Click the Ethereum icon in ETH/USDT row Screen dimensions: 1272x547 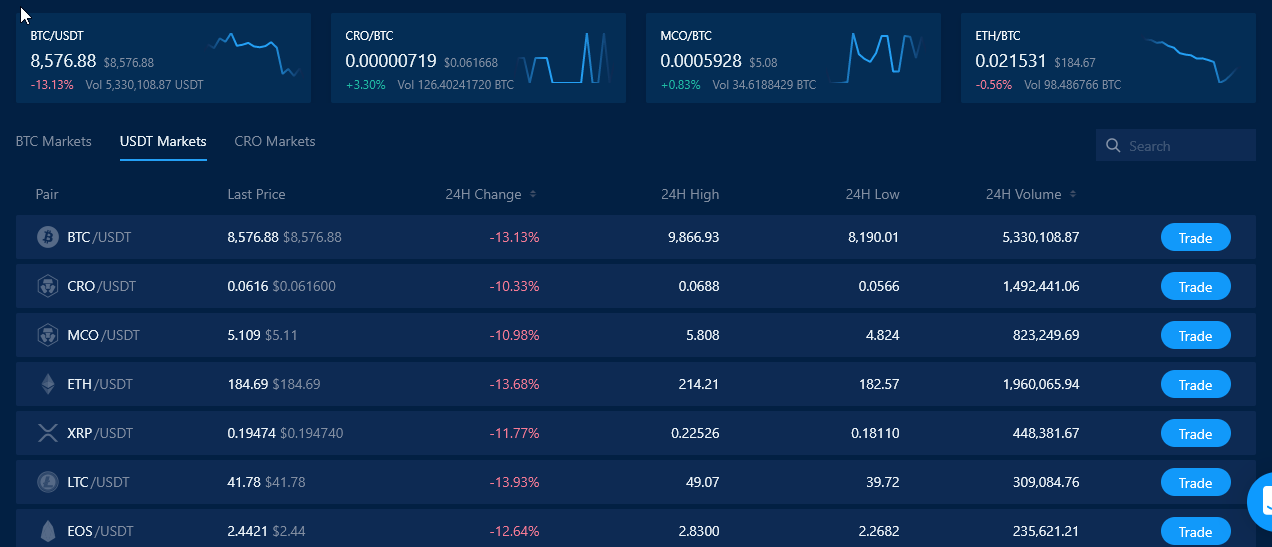tap(47, 384)
